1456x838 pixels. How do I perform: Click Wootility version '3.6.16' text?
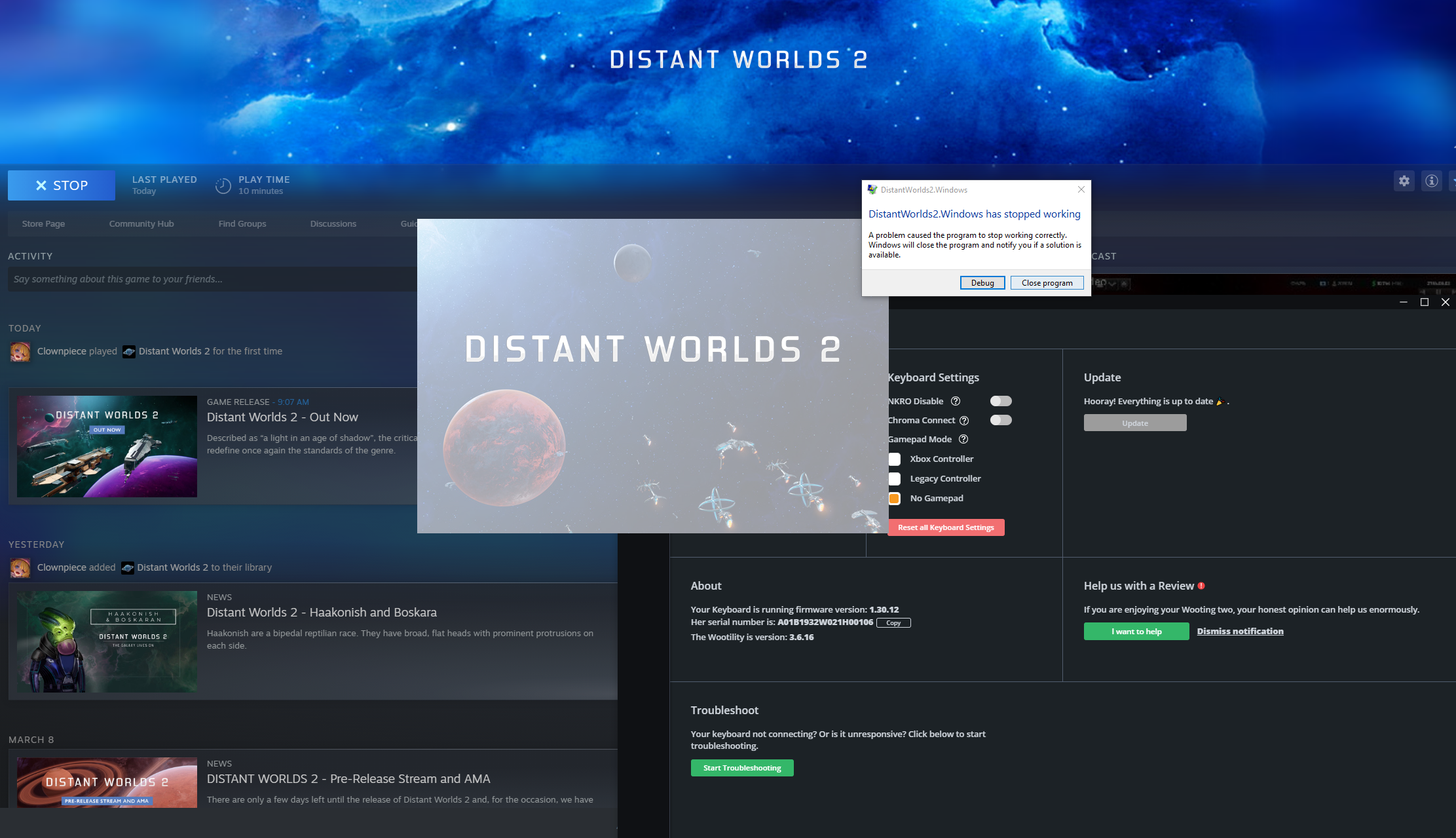click(x=801, y=638)
